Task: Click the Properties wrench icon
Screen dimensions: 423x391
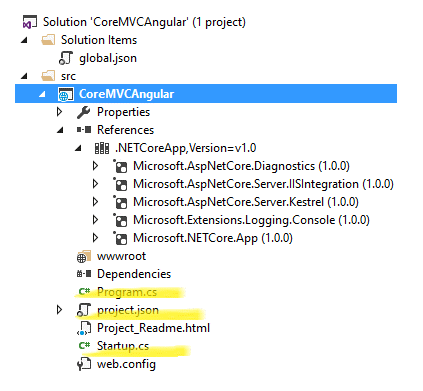Action: point(83,112)
